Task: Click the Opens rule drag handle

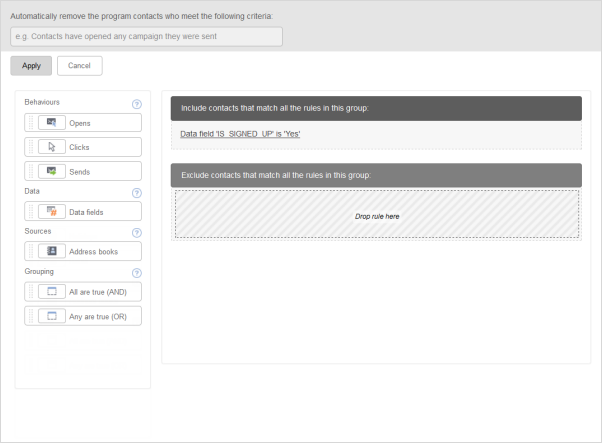Action: point(31,123)
